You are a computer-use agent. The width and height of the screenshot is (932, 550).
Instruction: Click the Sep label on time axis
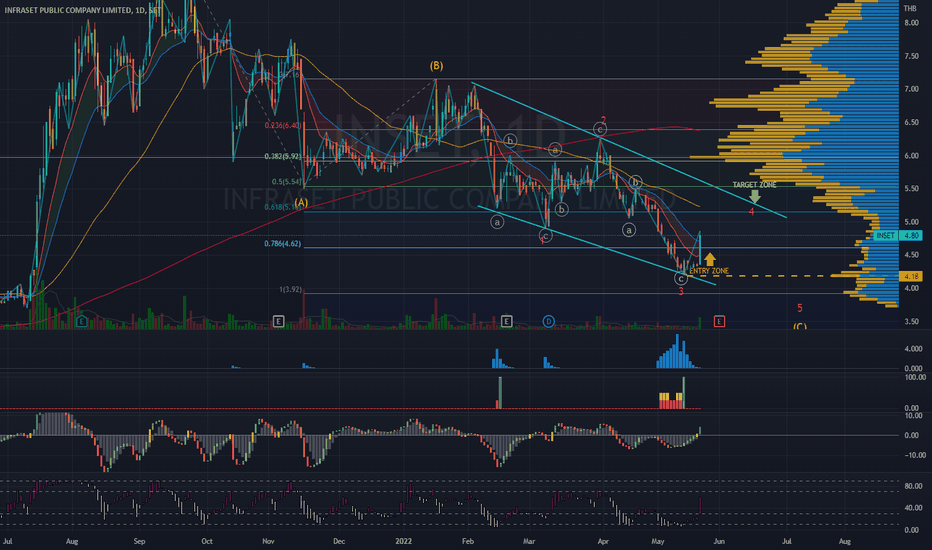coord(139,542)
